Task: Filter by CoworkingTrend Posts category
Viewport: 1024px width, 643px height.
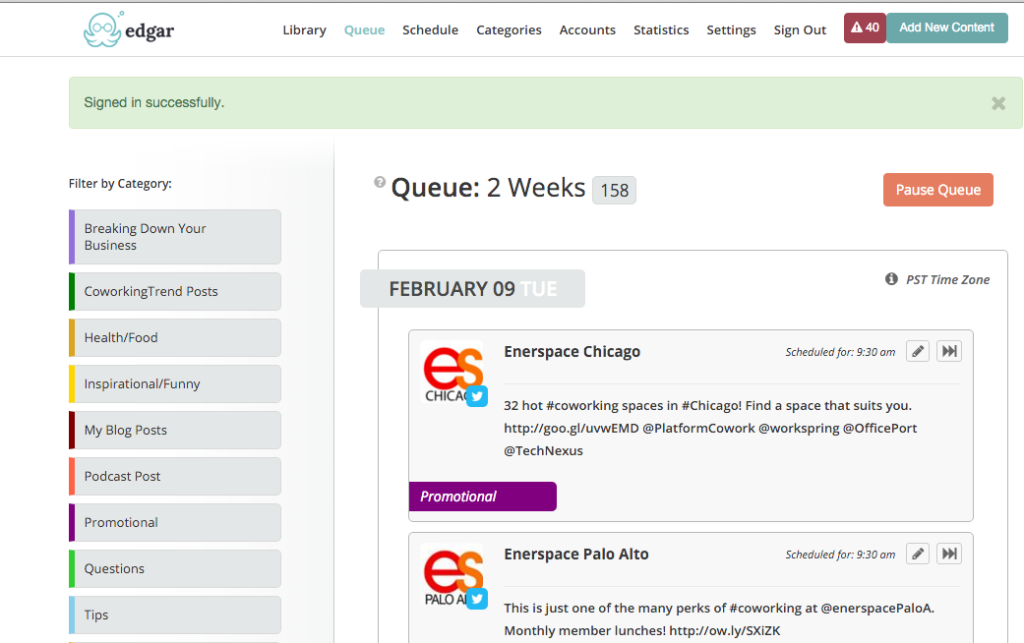Action: pyautogui.click(x=175, y=291)
